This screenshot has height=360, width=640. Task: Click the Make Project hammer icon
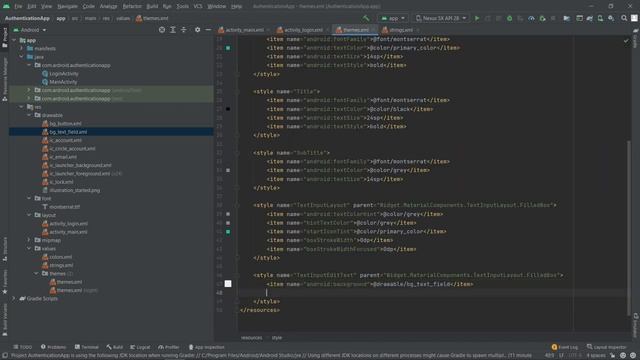366,18
